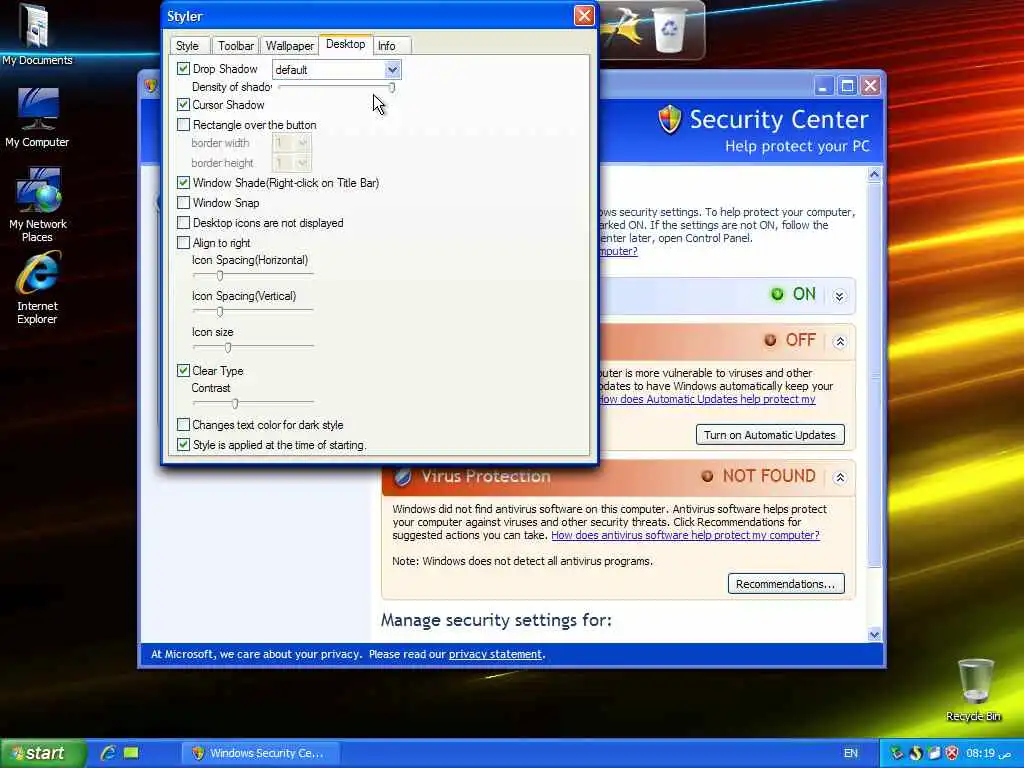The width and height of the screenshot is (1024, 768).
Task: Click the Security Center scrollbar down arrow
Action: (874, 634)
